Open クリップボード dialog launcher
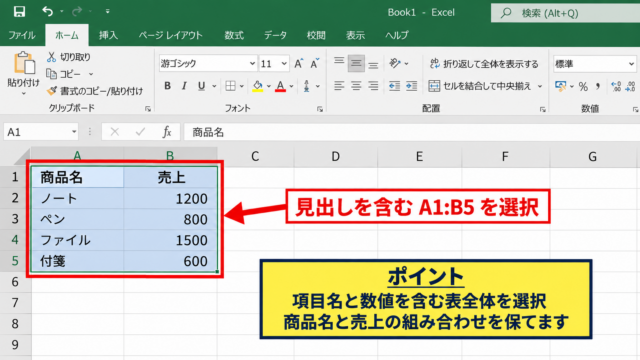 [148, 109]
